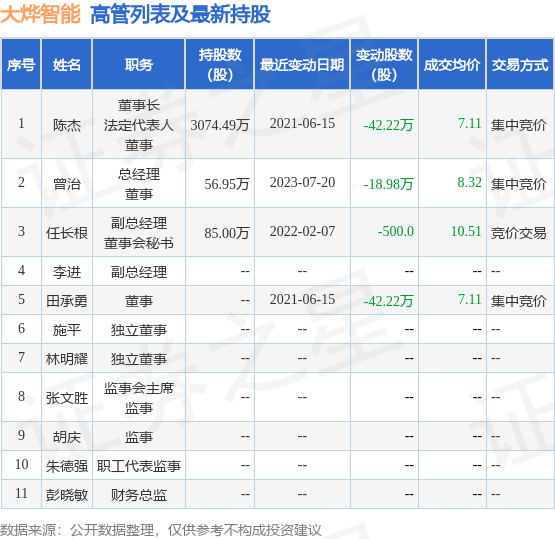This screenshot has height=539, width=555.
Task: Click the 数据来源 disclaimer footer text
Action: pyautogui.click(x=161, y=530)
